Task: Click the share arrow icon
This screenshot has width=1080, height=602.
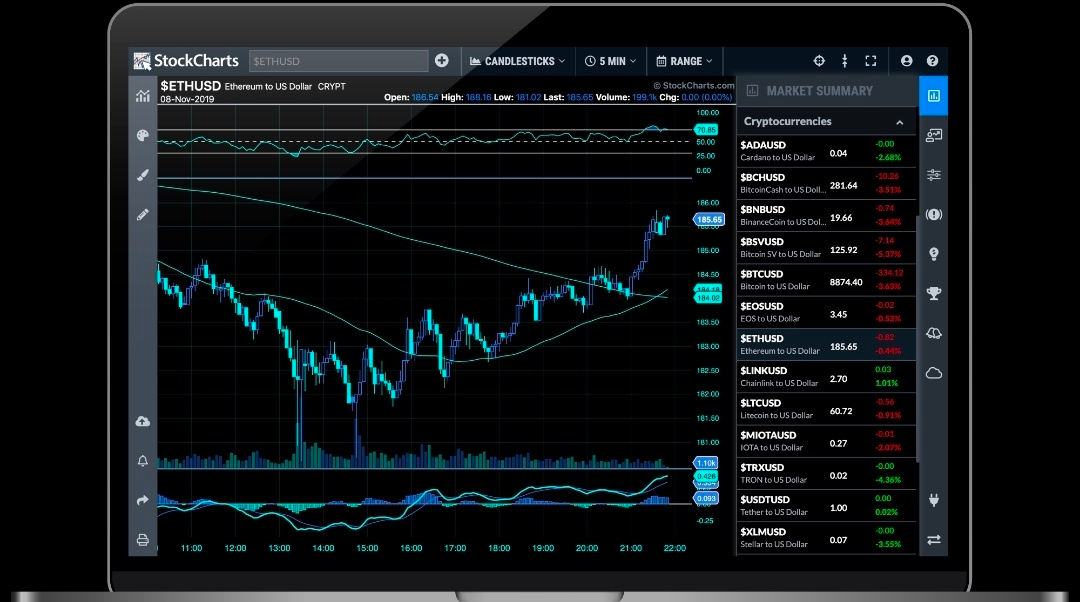Action: pos(142,500)
